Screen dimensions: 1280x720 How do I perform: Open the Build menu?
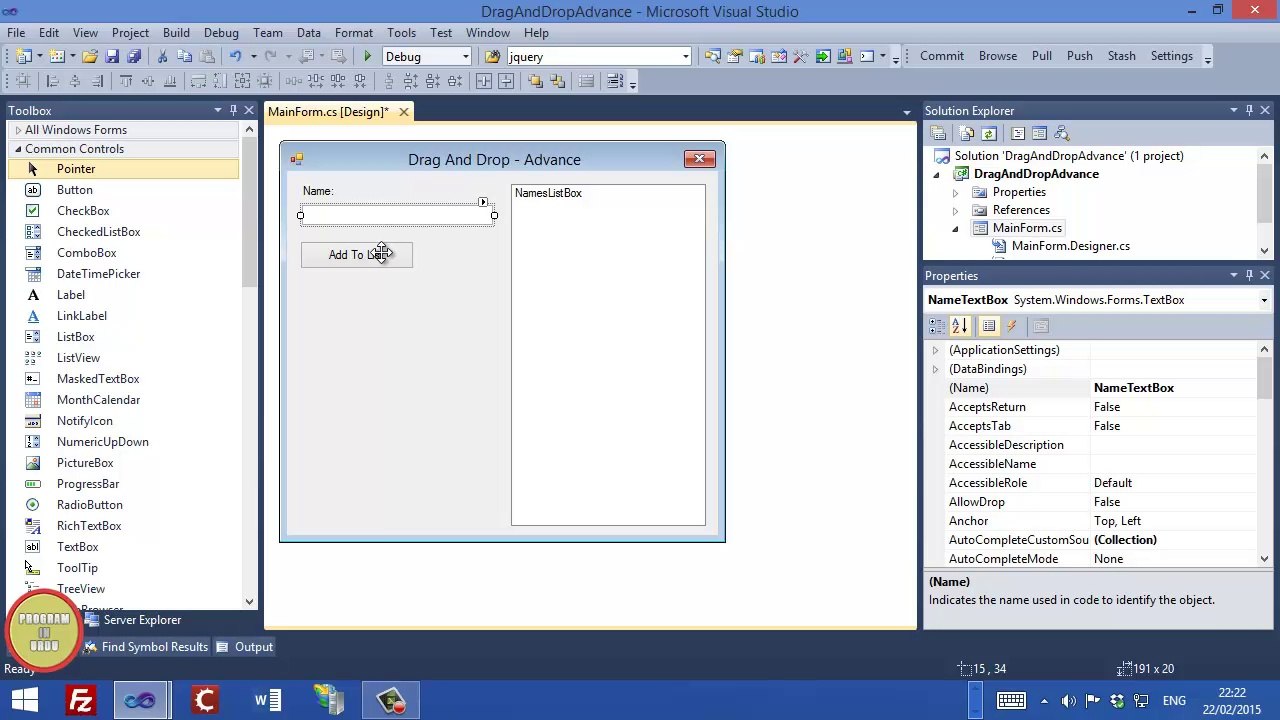click(176, 33)
